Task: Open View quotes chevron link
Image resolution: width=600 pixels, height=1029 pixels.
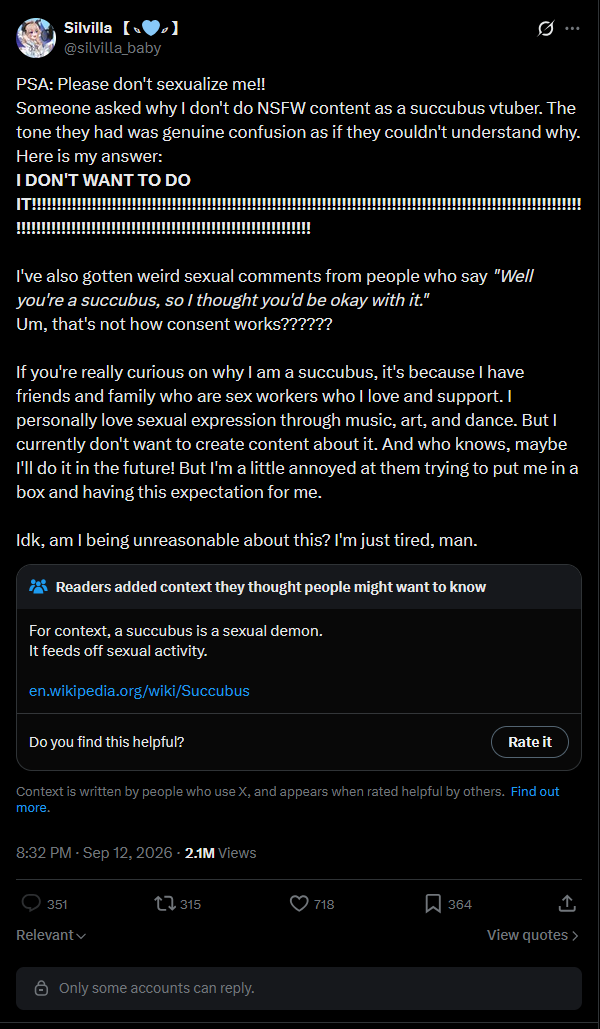Action: 533,935
